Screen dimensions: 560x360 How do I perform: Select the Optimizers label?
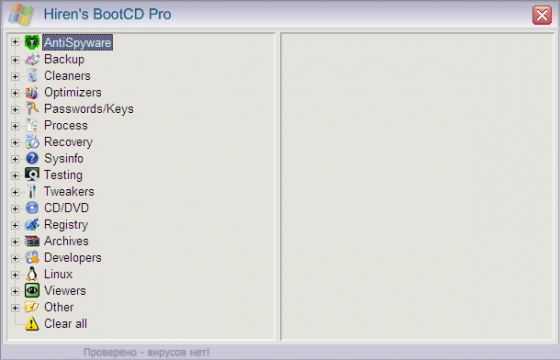click(72, 92)
